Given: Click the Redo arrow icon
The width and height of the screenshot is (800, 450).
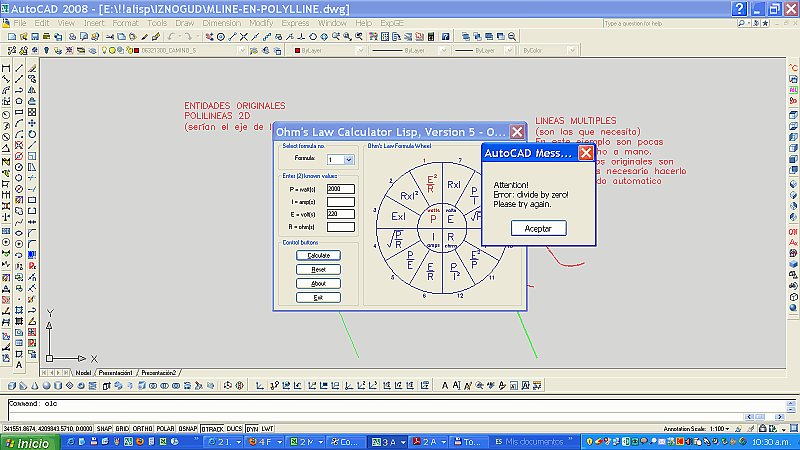Looking at the screenshot, I should [188, 36].
